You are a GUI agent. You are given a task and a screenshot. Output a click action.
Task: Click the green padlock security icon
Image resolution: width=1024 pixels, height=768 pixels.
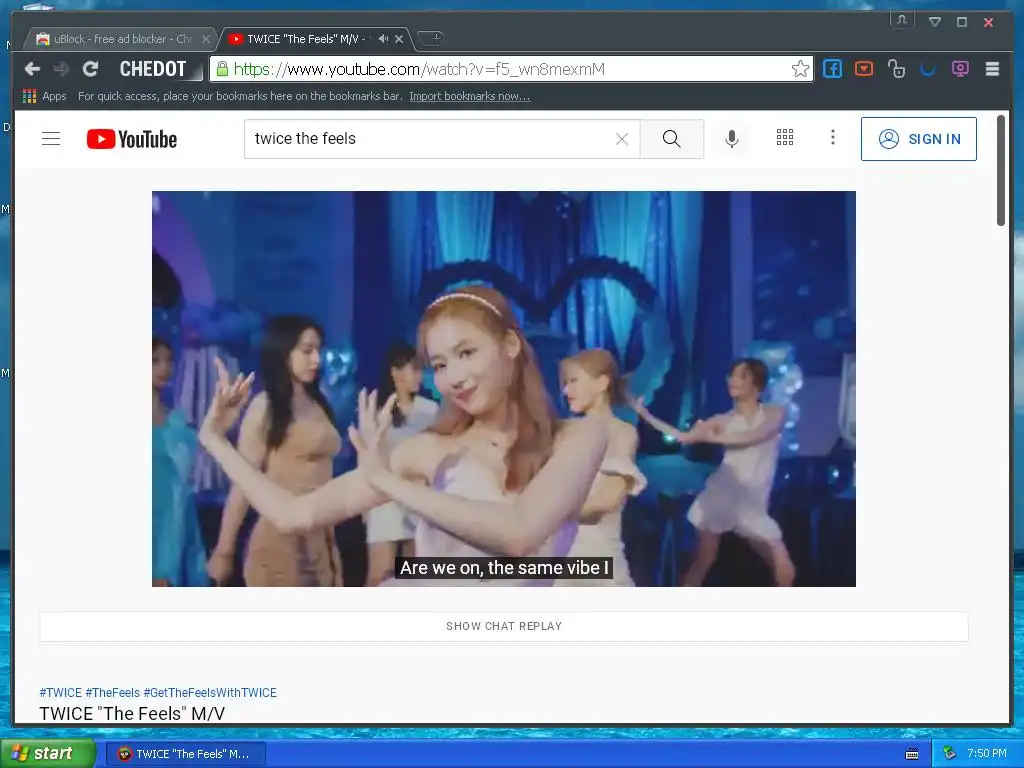(223, 69)
